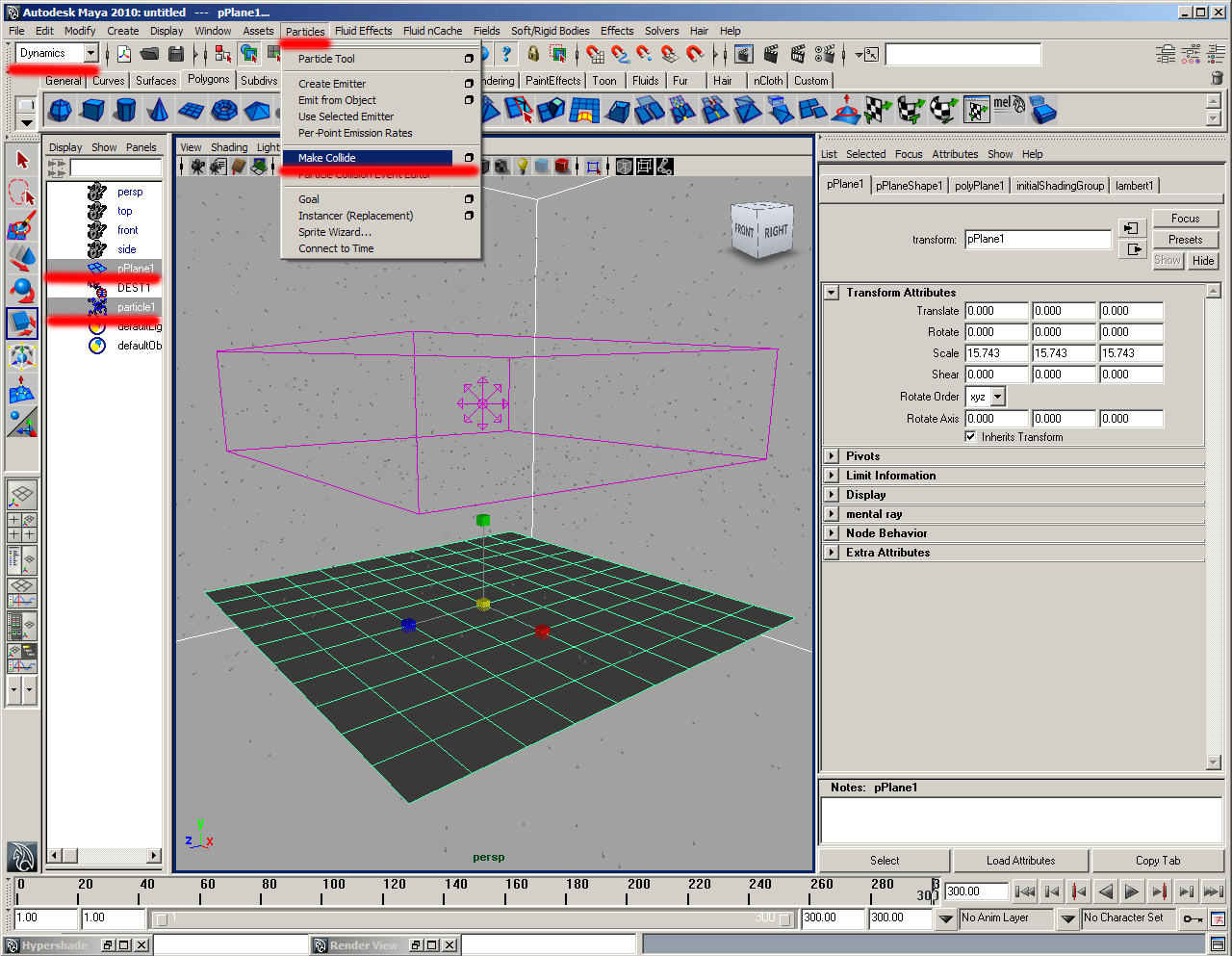The image size is (1232, 956).
Task: Click Select button under Notes
Action: [x=885, y=861]
